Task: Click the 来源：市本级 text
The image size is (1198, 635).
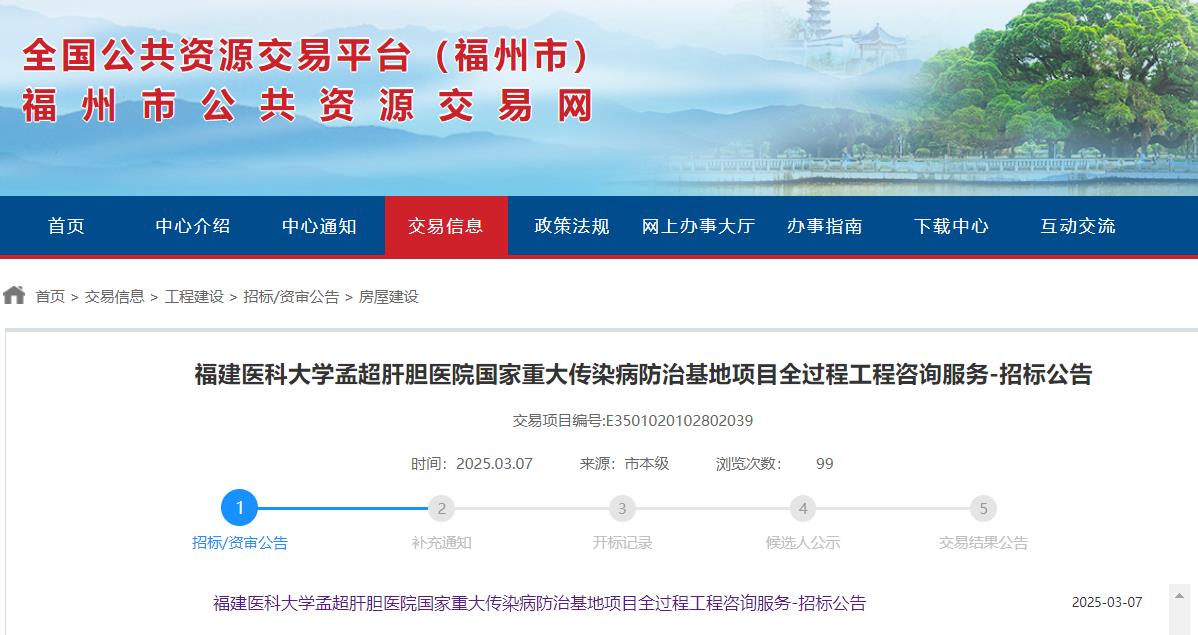Action: click(624, 464)
